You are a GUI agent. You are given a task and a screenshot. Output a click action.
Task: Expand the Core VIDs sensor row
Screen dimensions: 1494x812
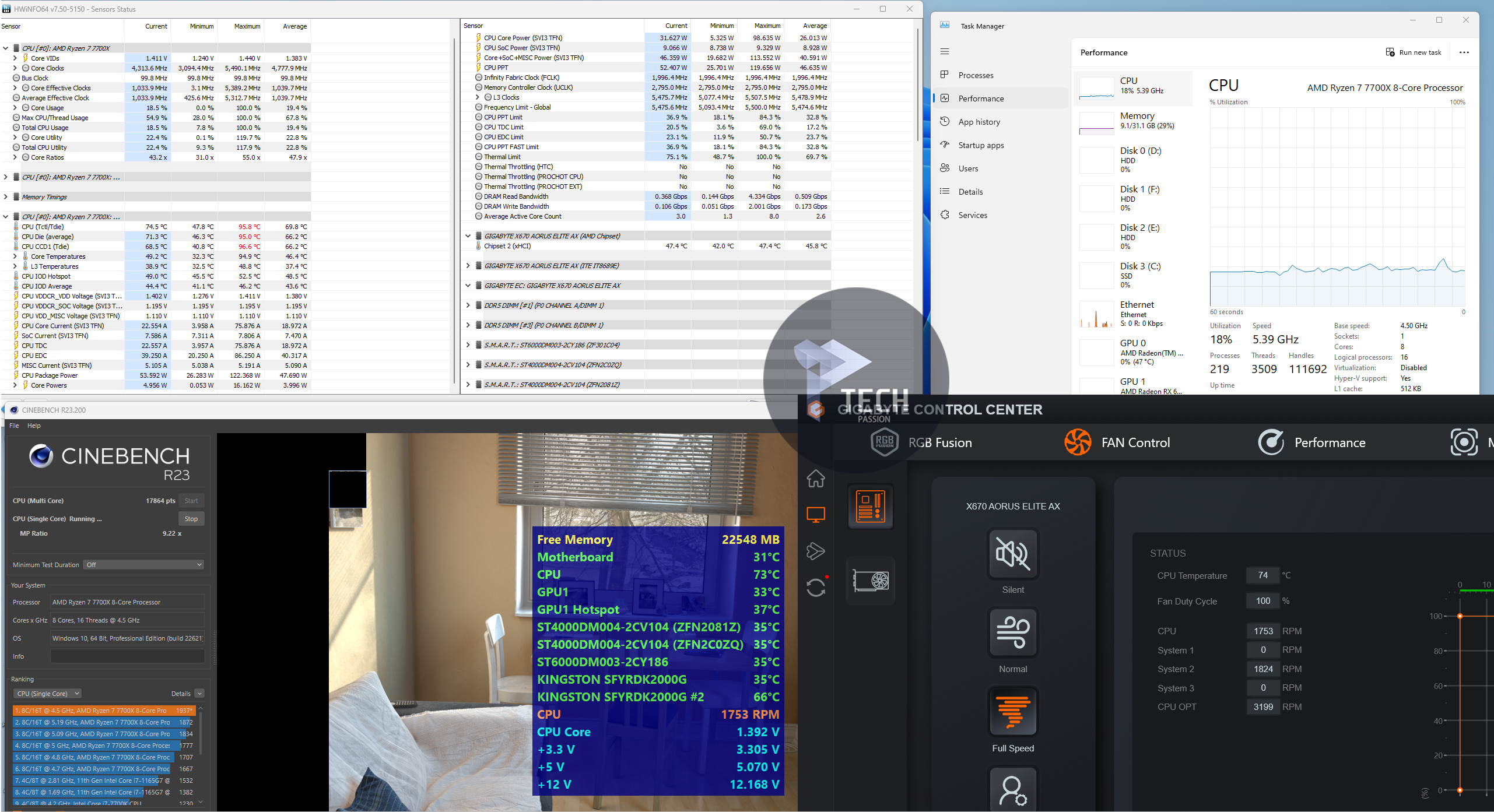[15, 58]
